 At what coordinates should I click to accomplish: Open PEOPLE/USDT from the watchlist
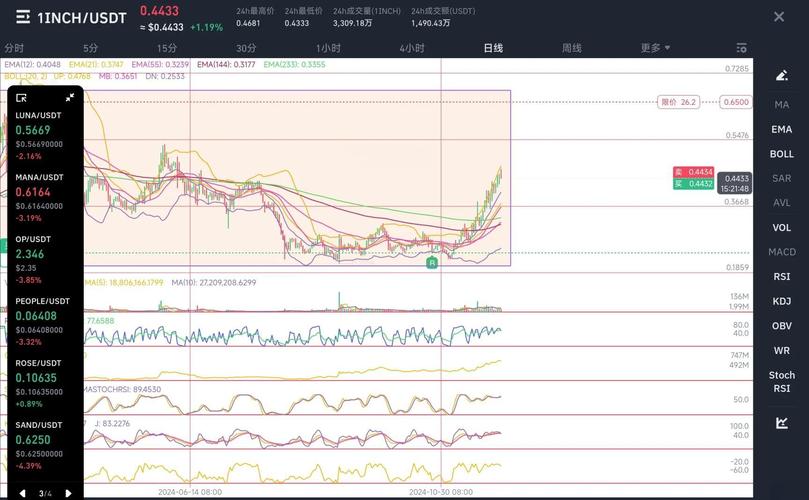point(44,321)
